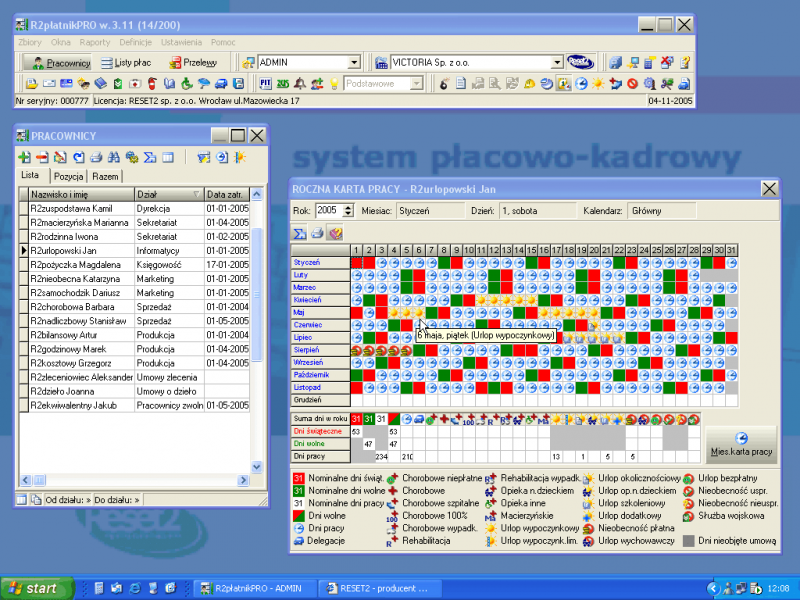Click the refresh icon in Pracownicy toolbar
This screenshot has height=600, width=800.
[78, 157]
